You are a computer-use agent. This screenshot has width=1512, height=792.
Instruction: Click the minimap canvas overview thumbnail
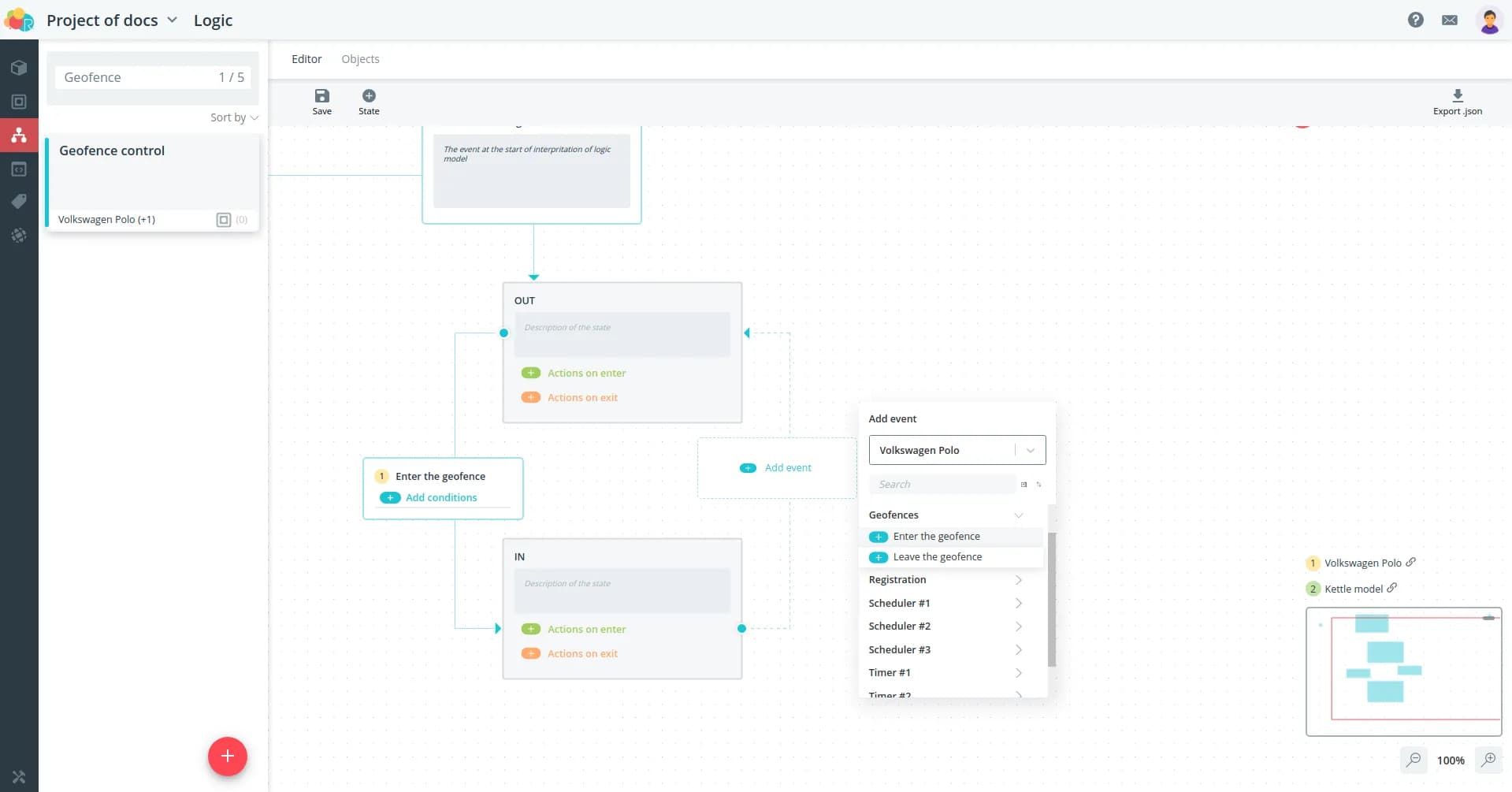pyautogui.click(x=1403, y=671)
